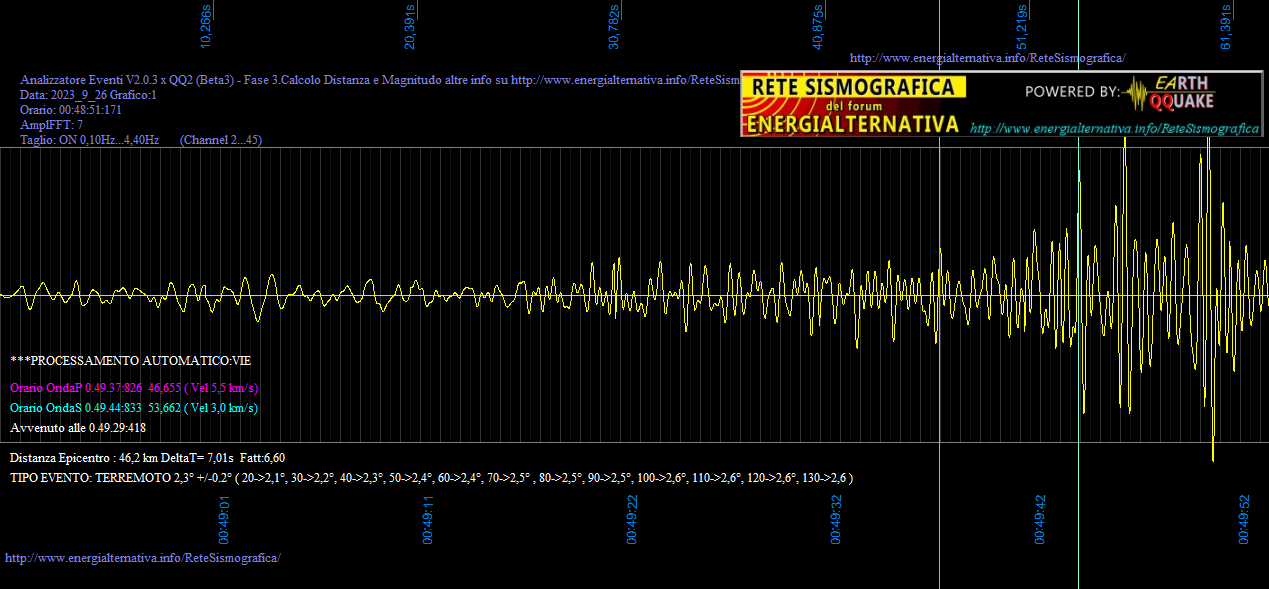Click the 30,782s top axis label
1269x589 pixels.
[x=615, y=26]
